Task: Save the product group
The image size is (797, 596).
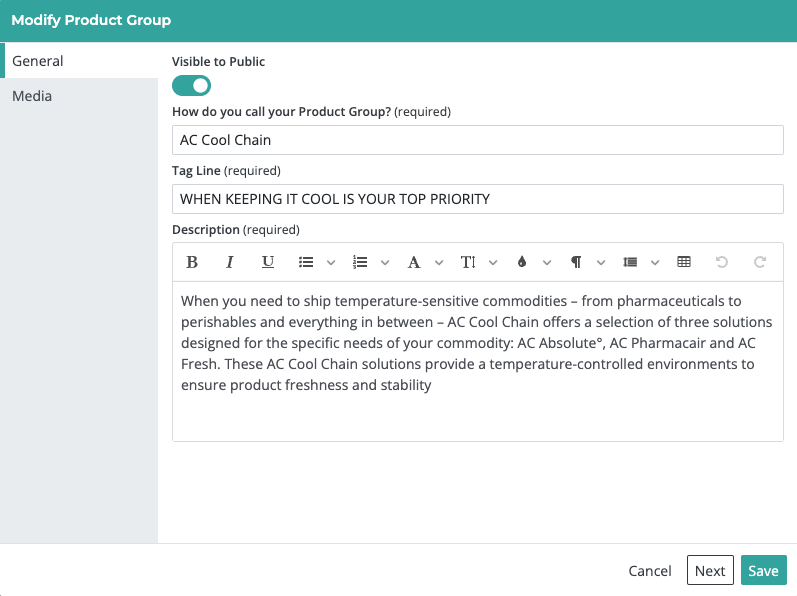Action: click(763, 570)
